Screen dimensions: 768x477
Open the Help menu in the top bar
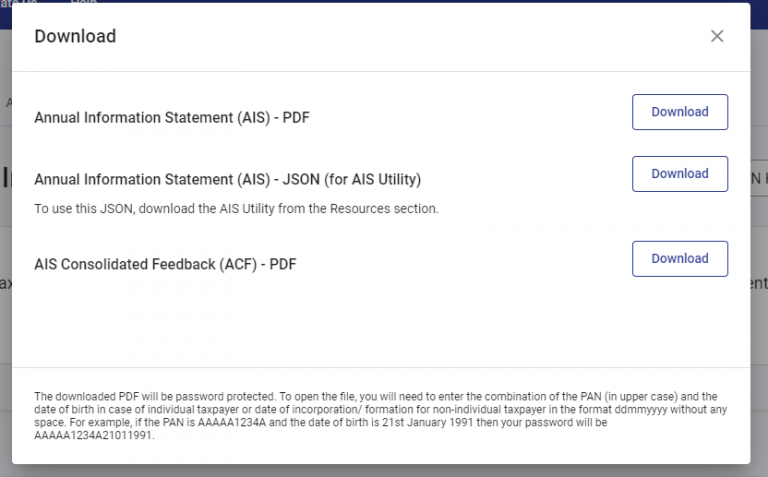point(84,3)
